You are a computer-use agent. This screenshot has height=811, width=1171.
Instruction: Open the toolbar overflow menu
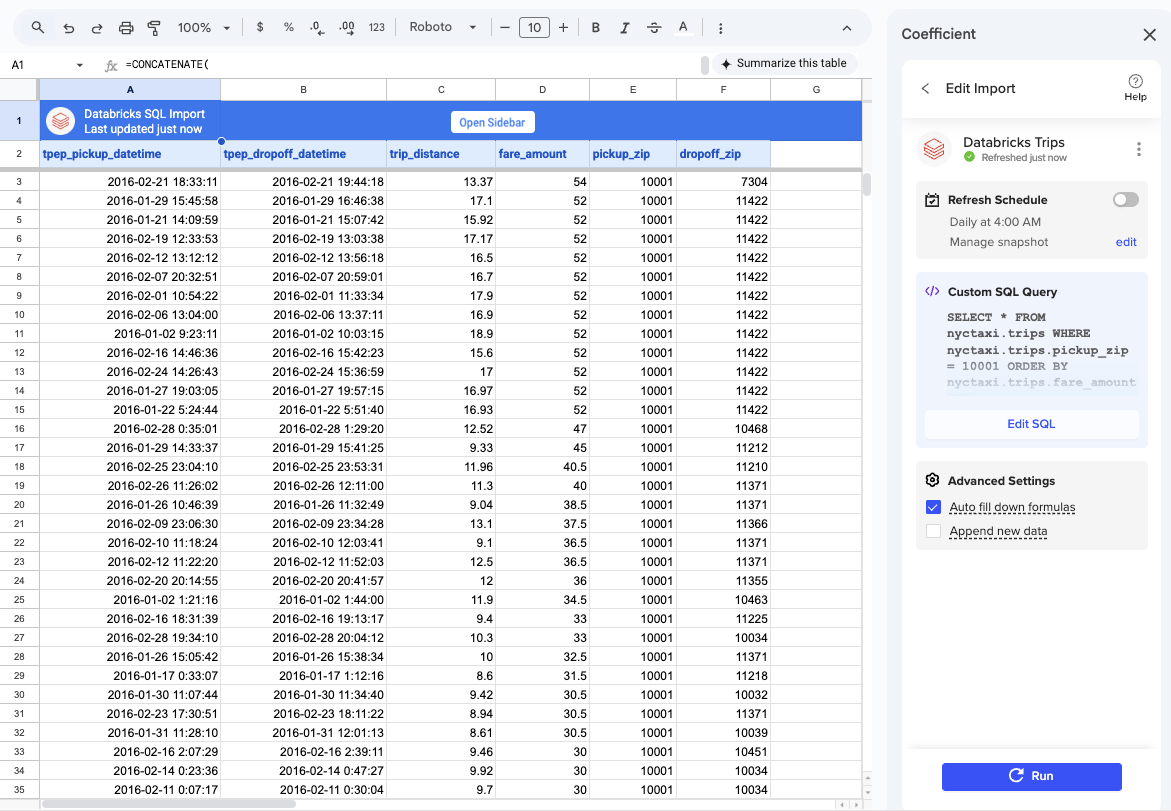click(x=720, y=27)
